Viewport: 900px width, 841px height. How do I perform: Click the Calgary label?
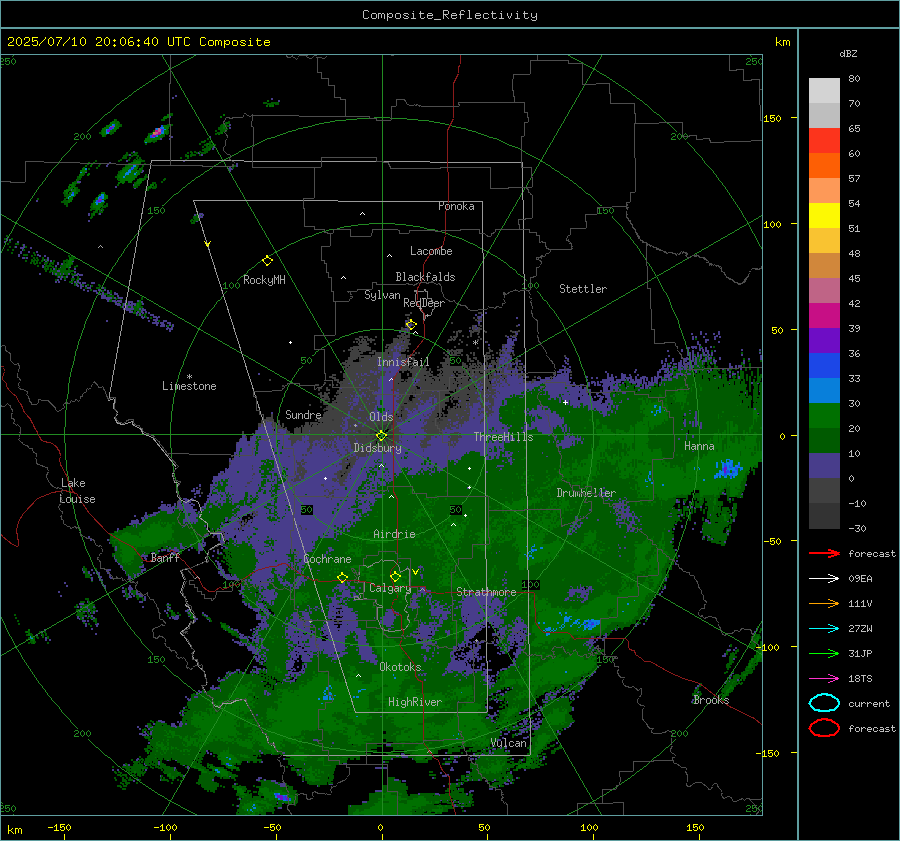click(390, 588)
